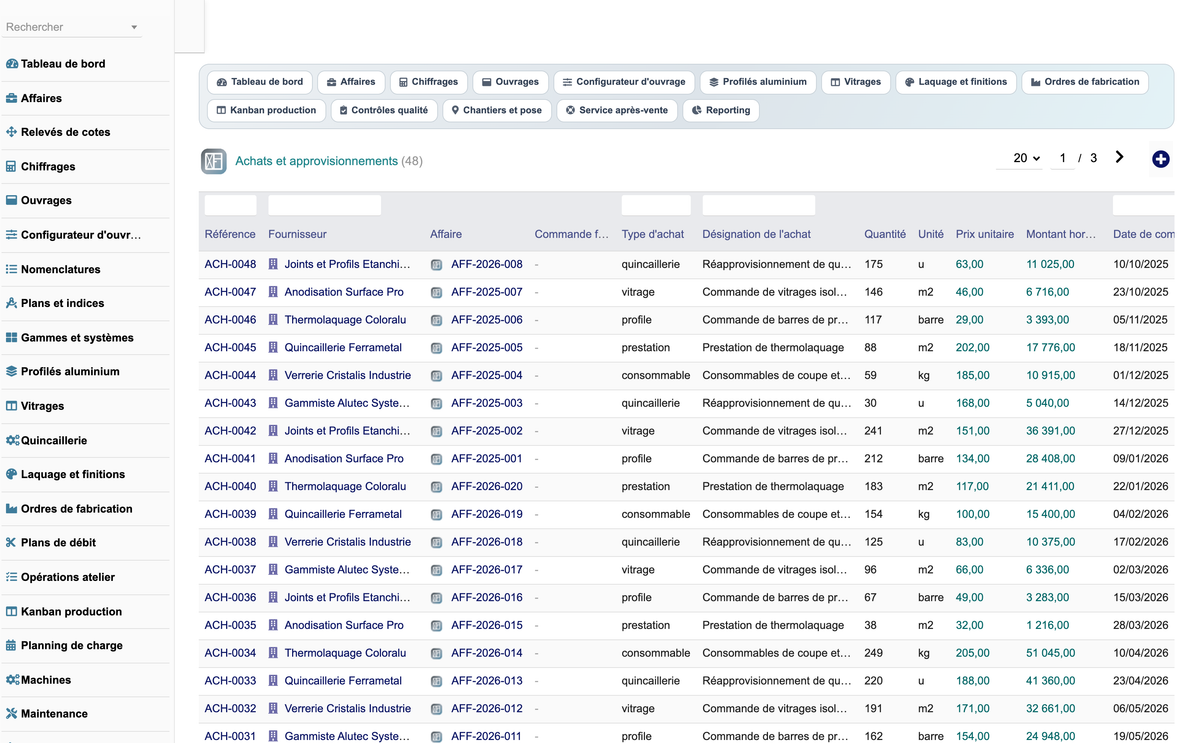This screenshot has height=743, width=1200.
Task: Open the Vitrages top tab
Action: tap(855, 82)
